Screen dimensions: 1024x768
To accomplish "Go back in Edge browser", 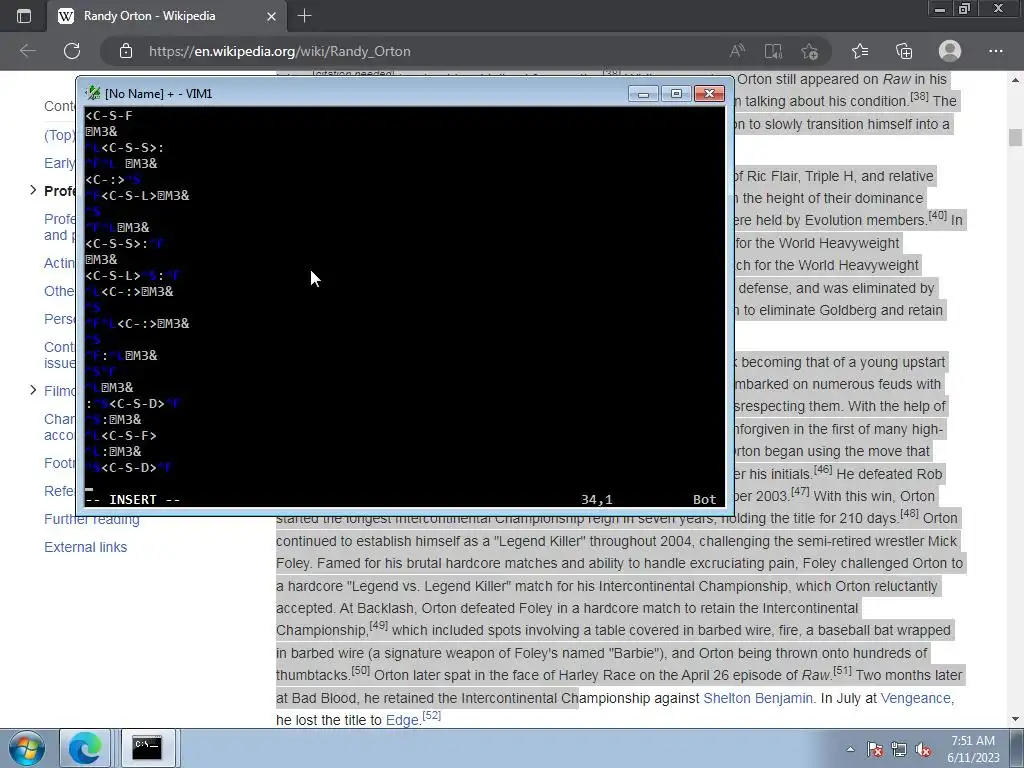I will pos(27,51).
